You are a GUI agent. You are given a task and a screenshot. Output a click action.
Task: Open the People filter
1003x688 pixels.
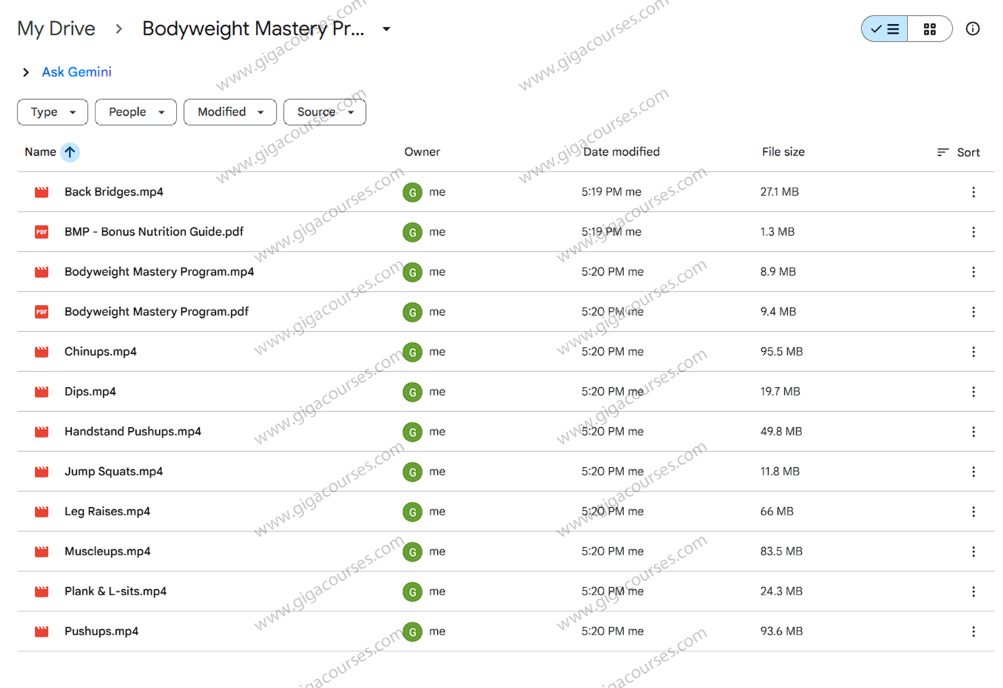135,111
